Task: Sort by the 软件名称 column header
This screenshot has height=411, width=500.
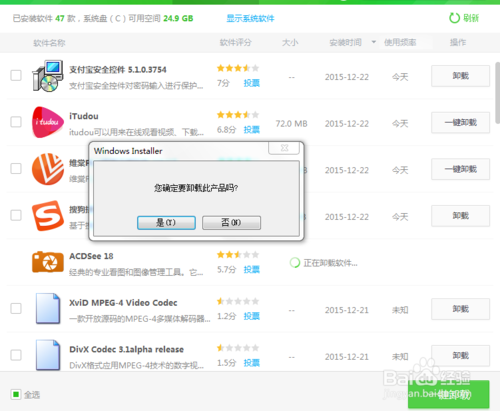Action: point(49,43)
